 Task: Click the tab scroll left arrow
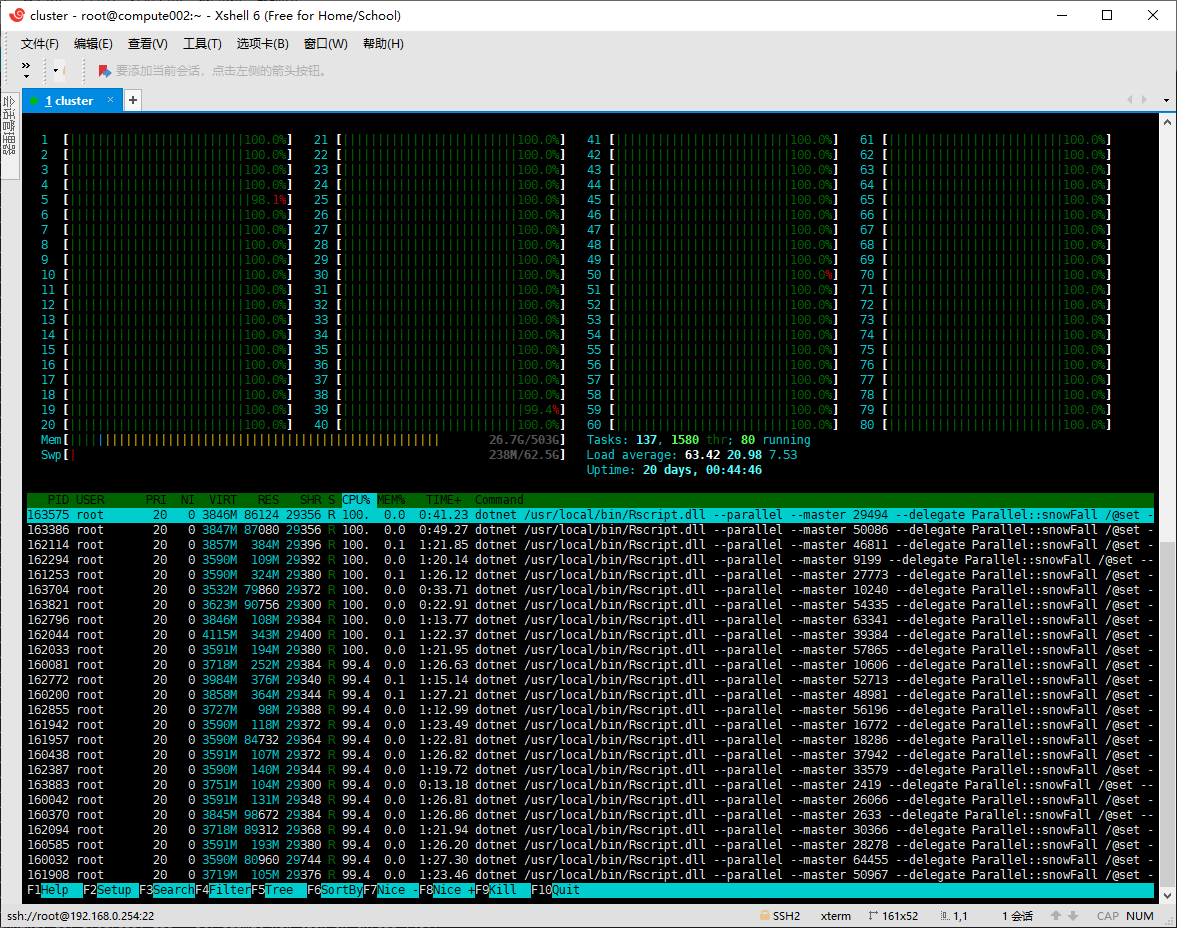(x=1130, y=100)
